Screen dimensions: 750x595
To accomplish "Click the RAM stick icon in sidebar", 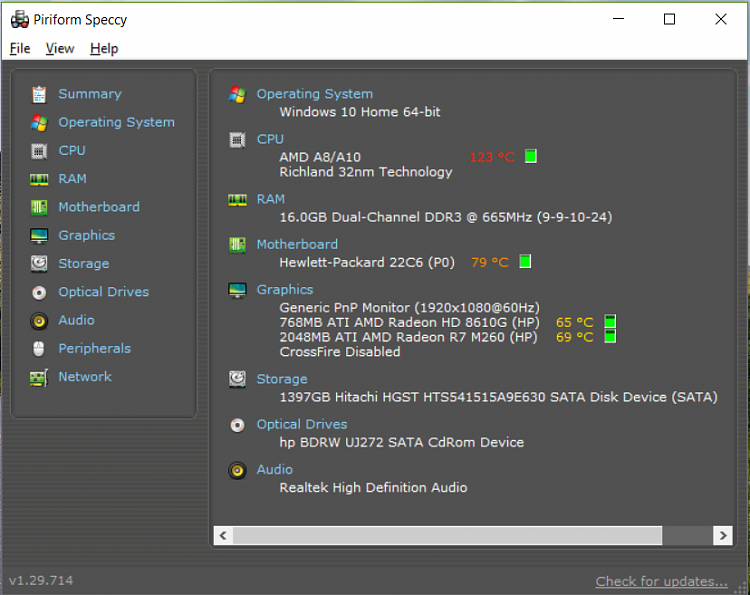I will (x=39, y=179).
